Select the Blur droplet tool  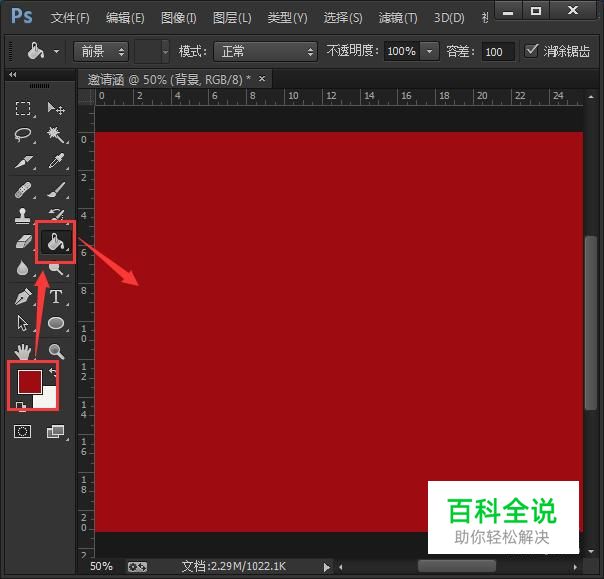(22, 268)
